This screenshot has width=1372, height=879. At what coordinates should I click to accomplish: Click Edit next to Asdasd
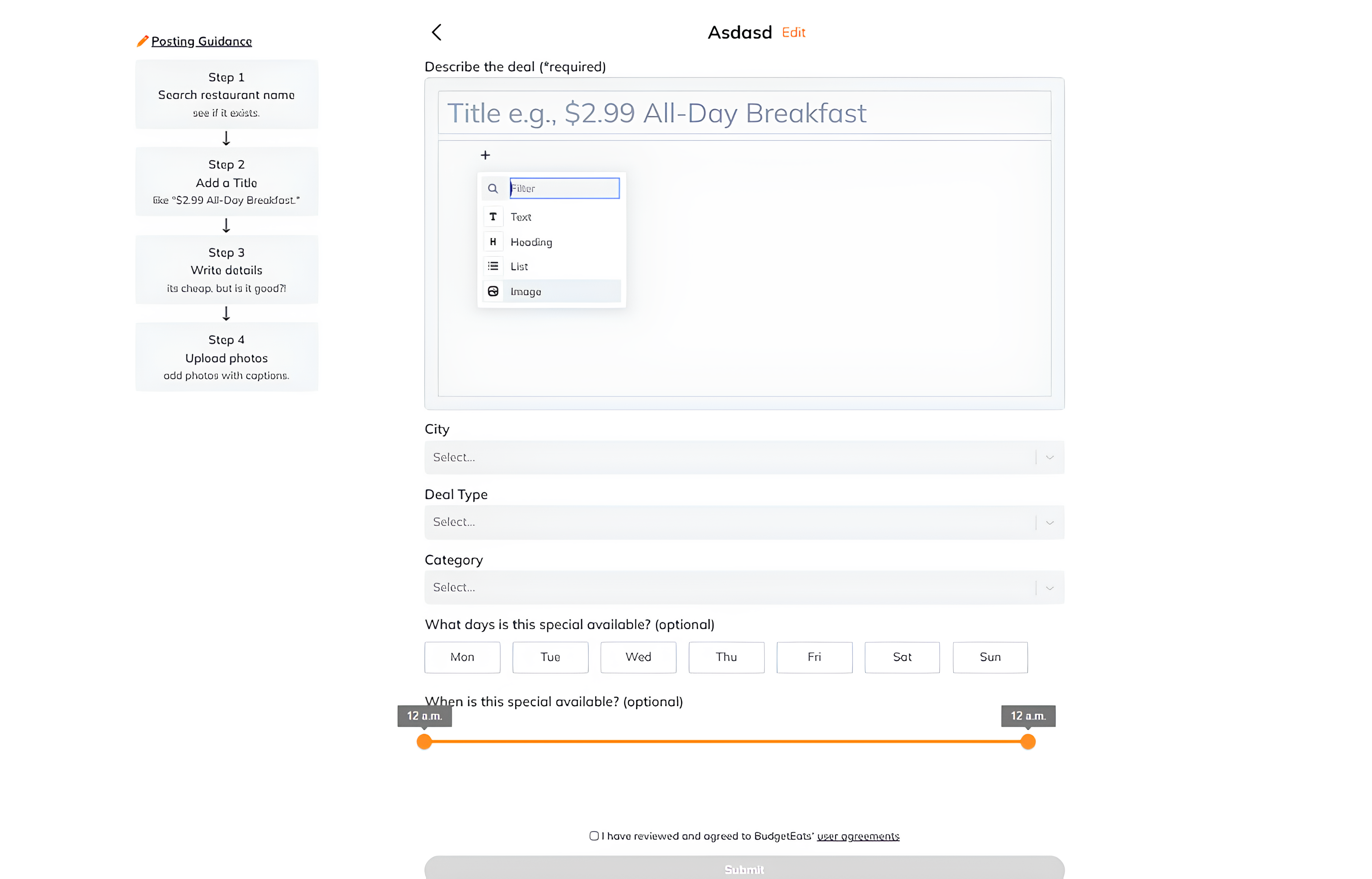[793, 33]
